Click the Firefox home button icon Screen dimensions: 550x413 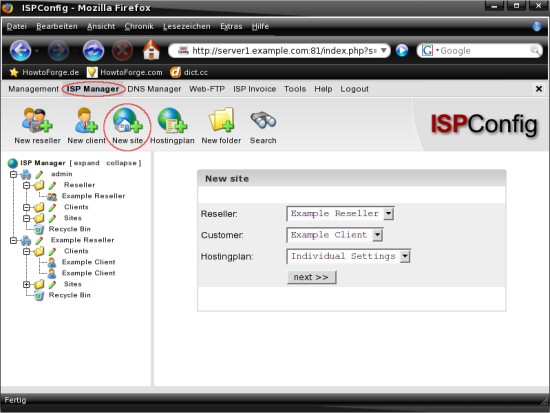click(x=151, y=50)
